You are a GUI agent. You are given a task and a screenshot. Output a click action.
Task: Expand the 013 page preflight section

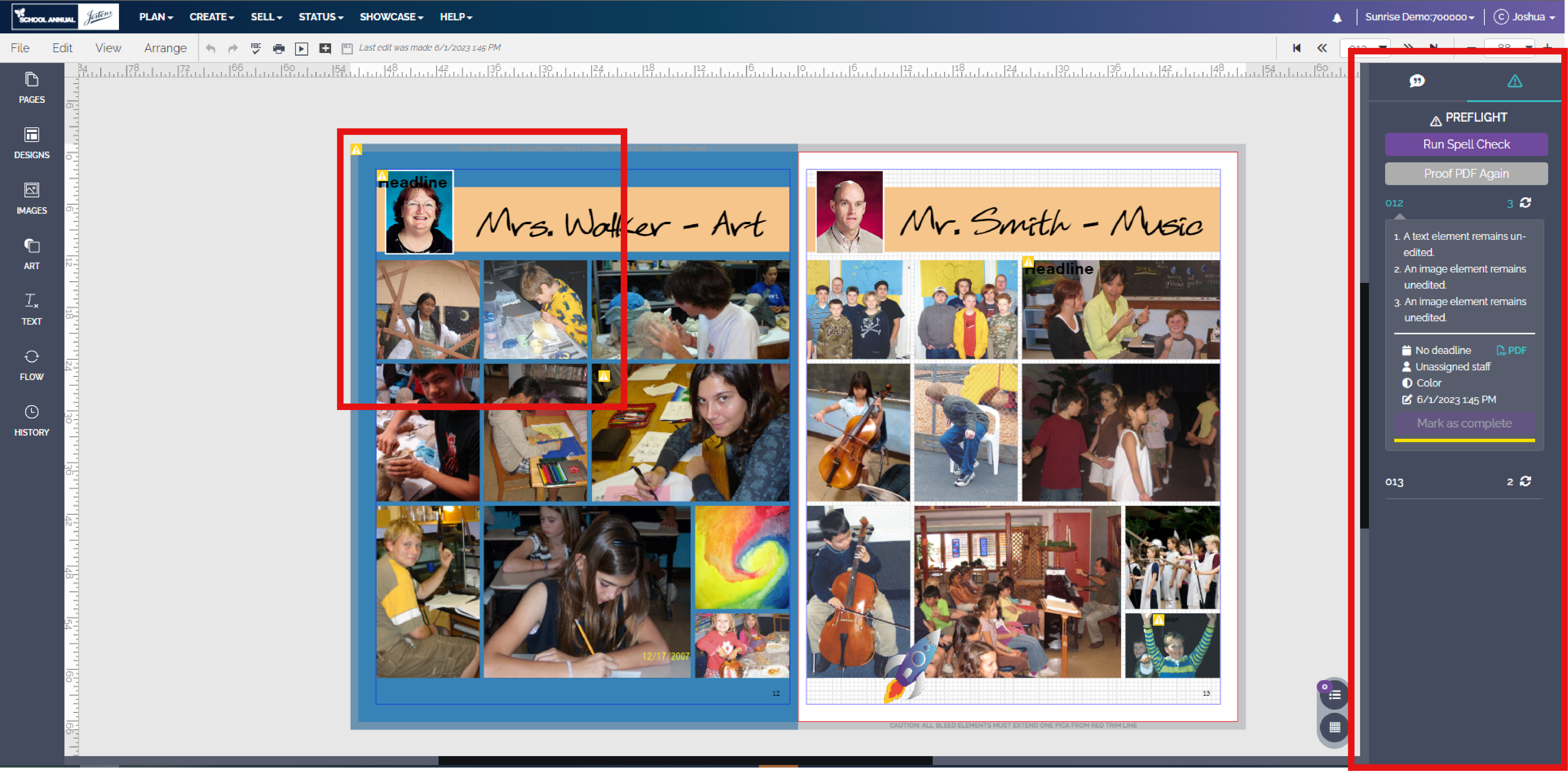pyautogui.click(x=1395, y=482)
